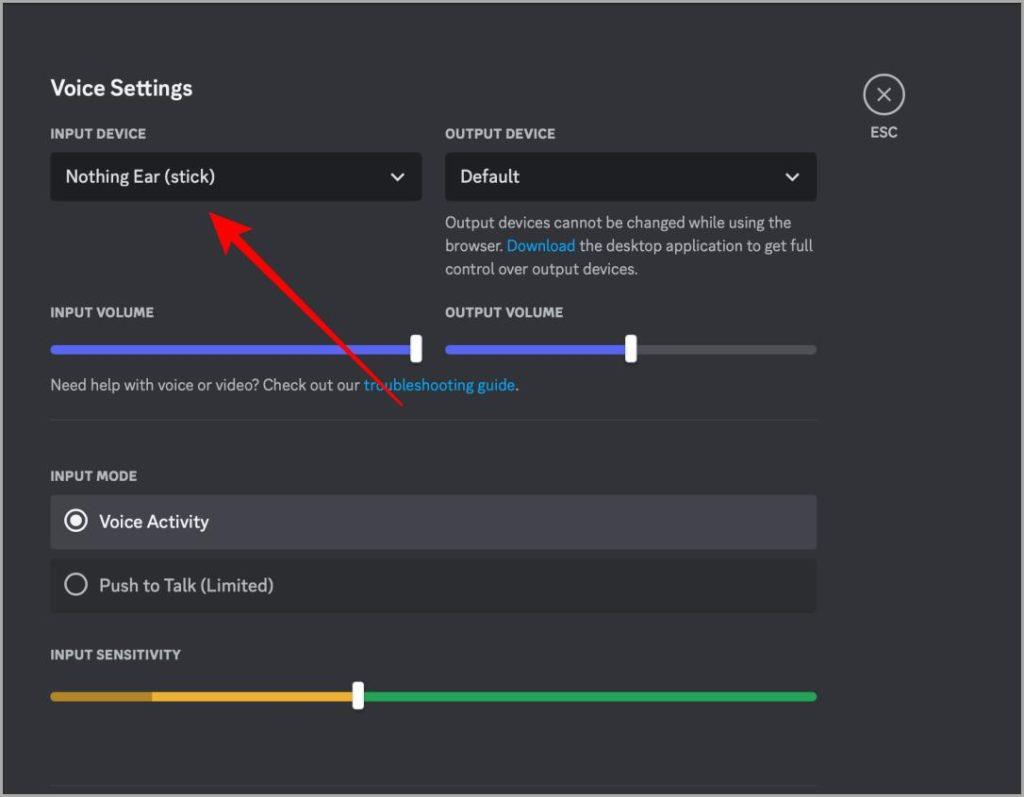Click the ESC label under close icon
This screenshot has width=1024, height=797.
click(x=884, y=132)
